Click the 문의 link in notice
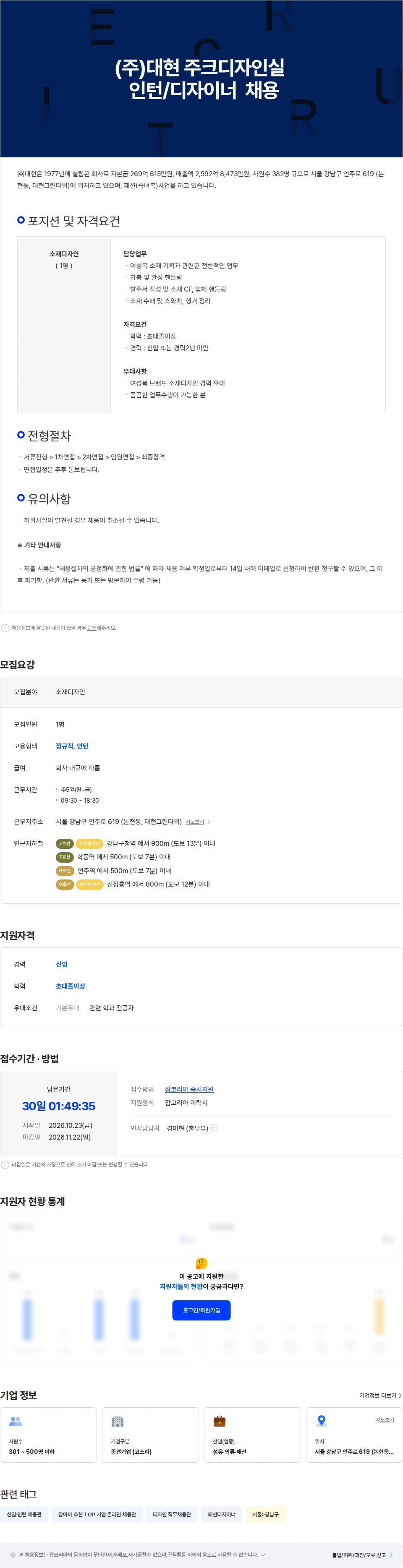The height and width of the screenshot is (1568, 403). (x=92, y=628)
